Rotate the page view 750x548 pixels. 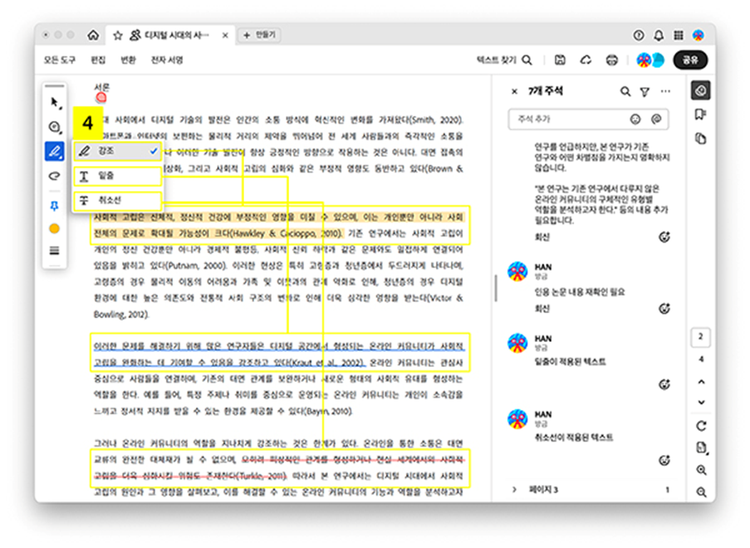coord(701,426)
